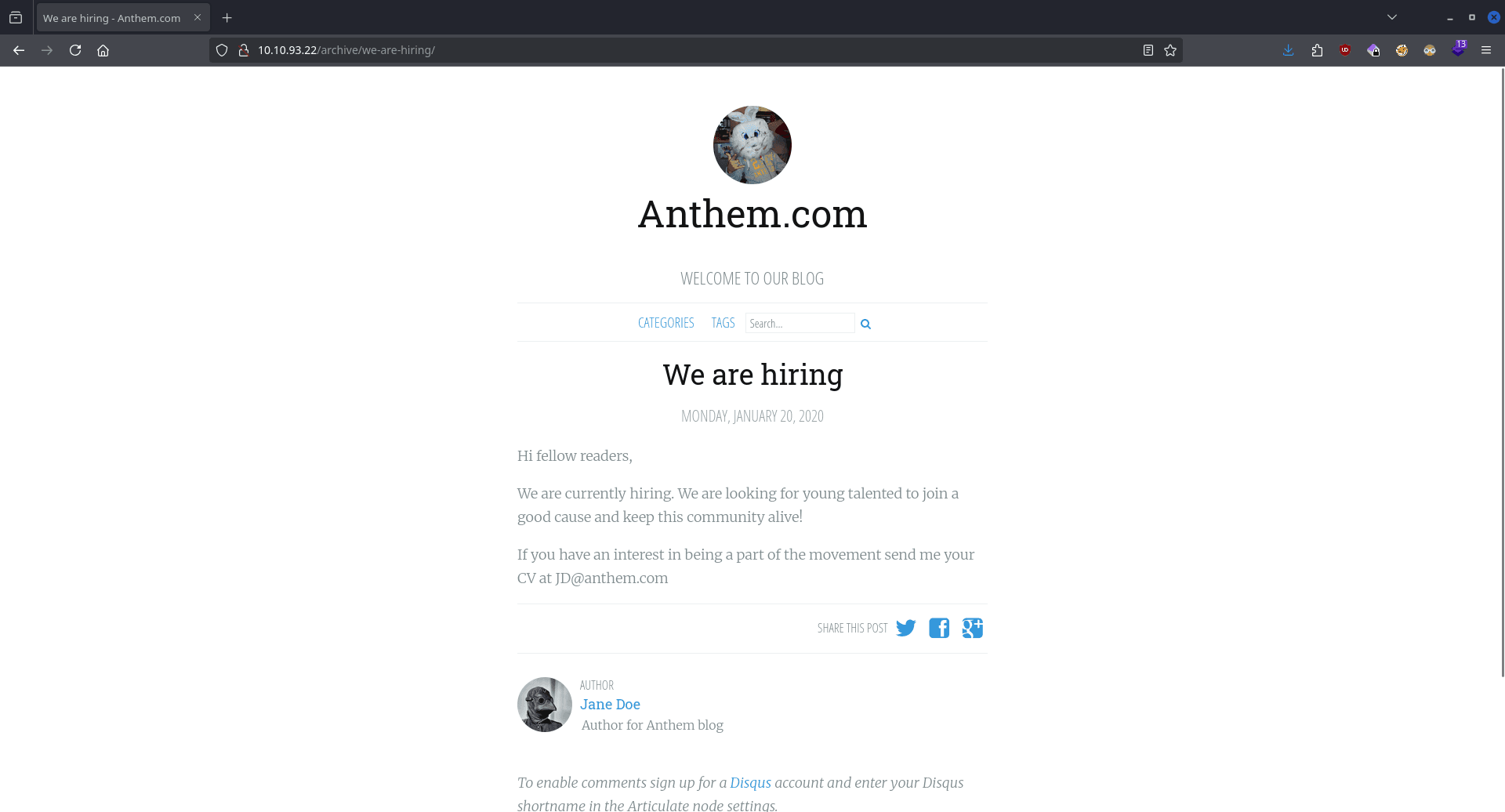Click the blog search magnifier icon
This screenshot has height=812, width=1505.
click(x=865, y=324)
